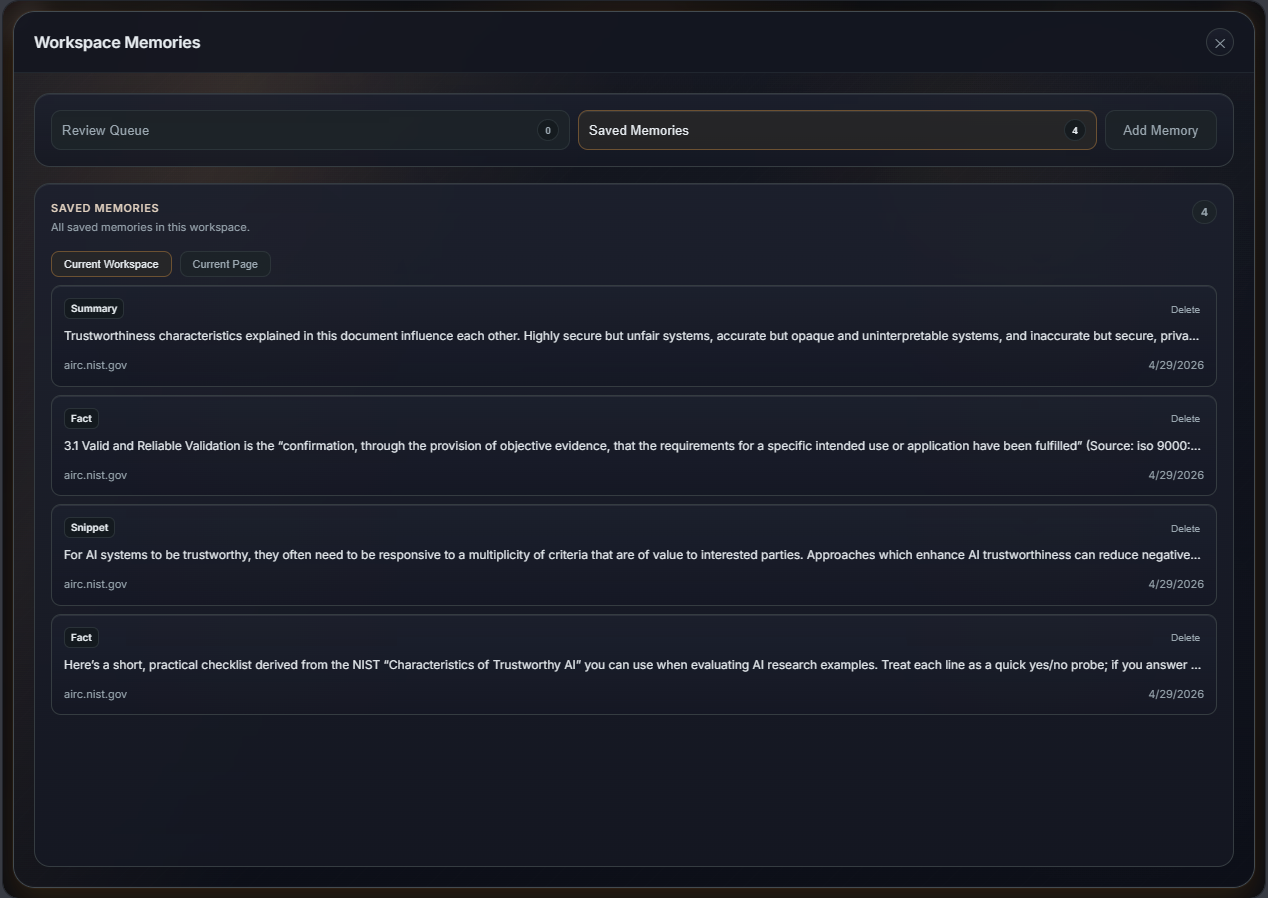
Task: Click the Review Queue count badge showing 0
Action: click(547, 130)
